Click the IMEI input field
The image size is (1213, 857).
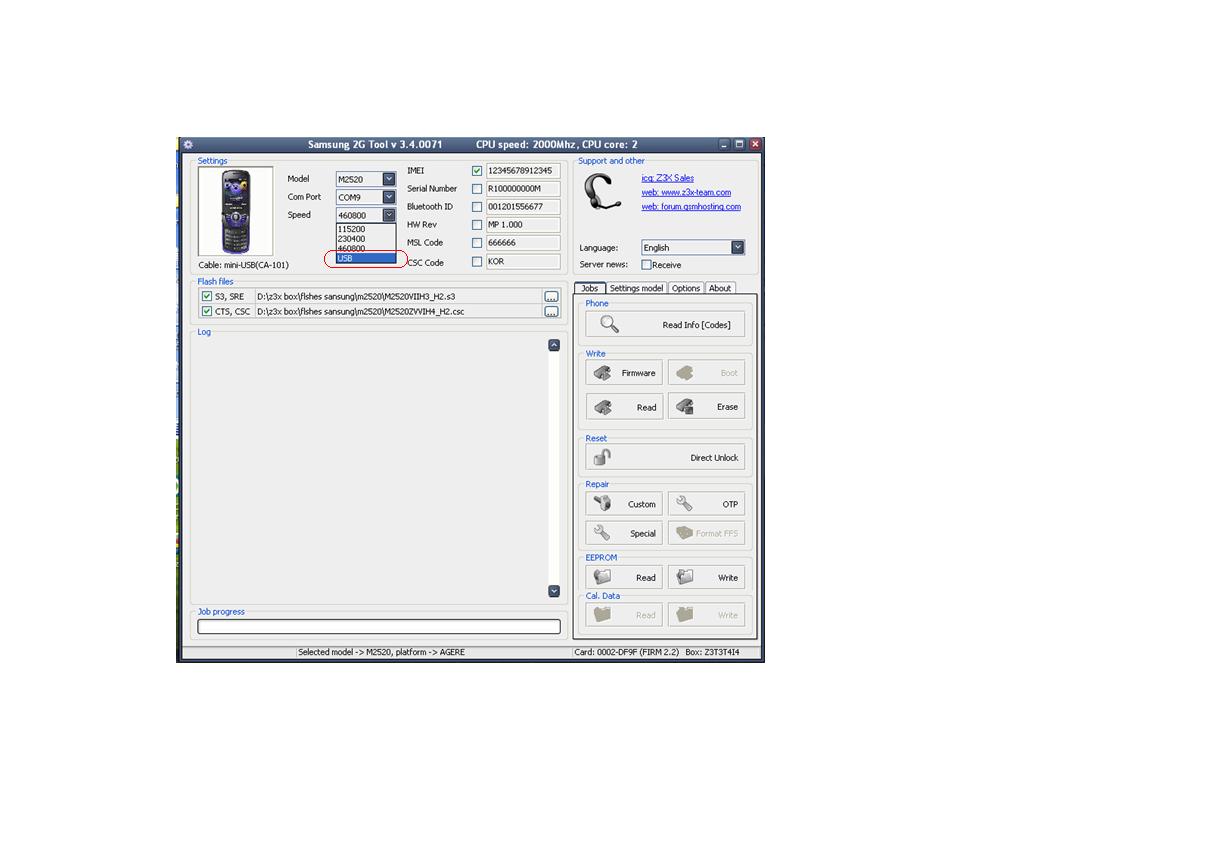[523, 171]
